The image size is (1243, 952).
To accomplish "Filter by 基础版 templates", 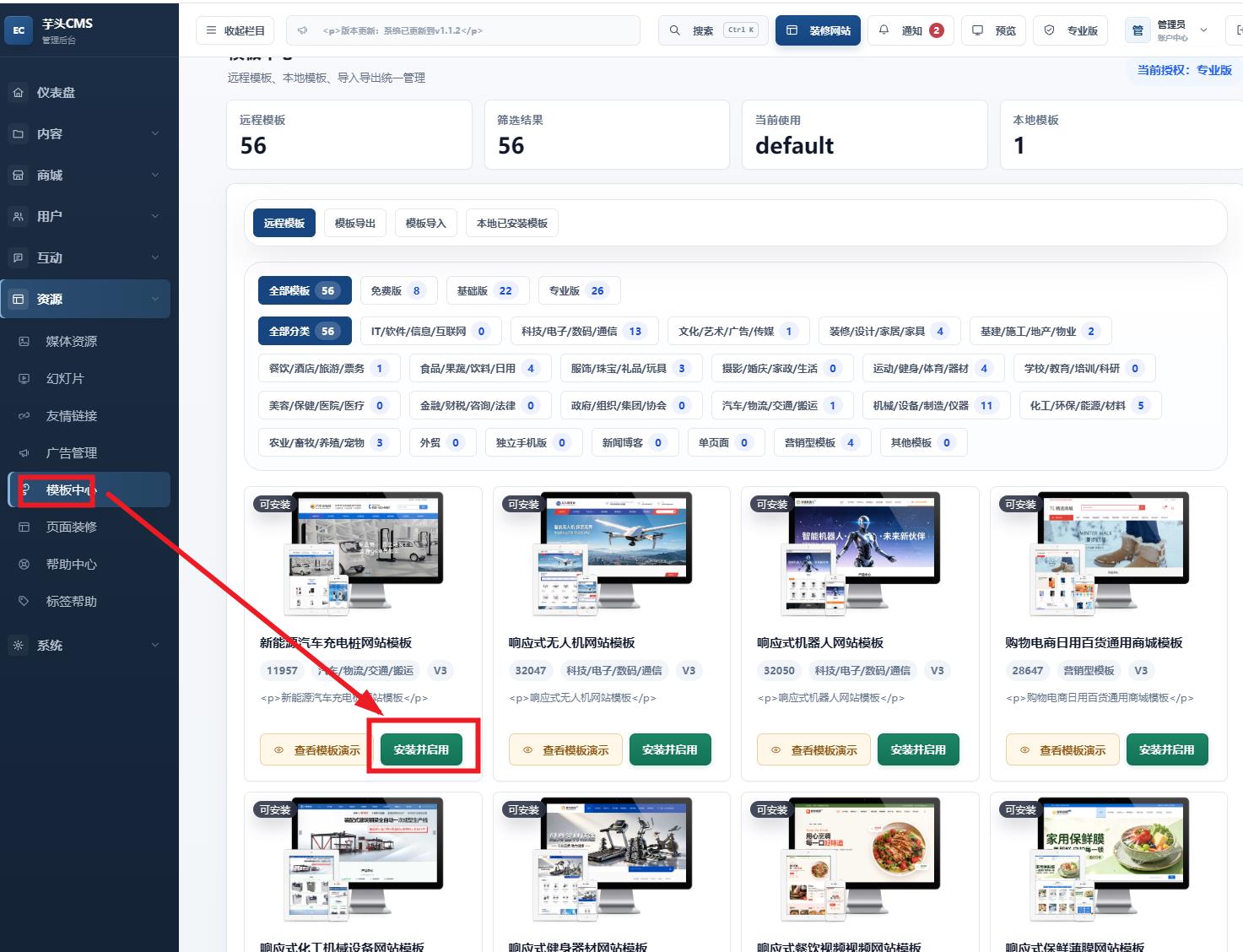I will (x=489, y=291).
